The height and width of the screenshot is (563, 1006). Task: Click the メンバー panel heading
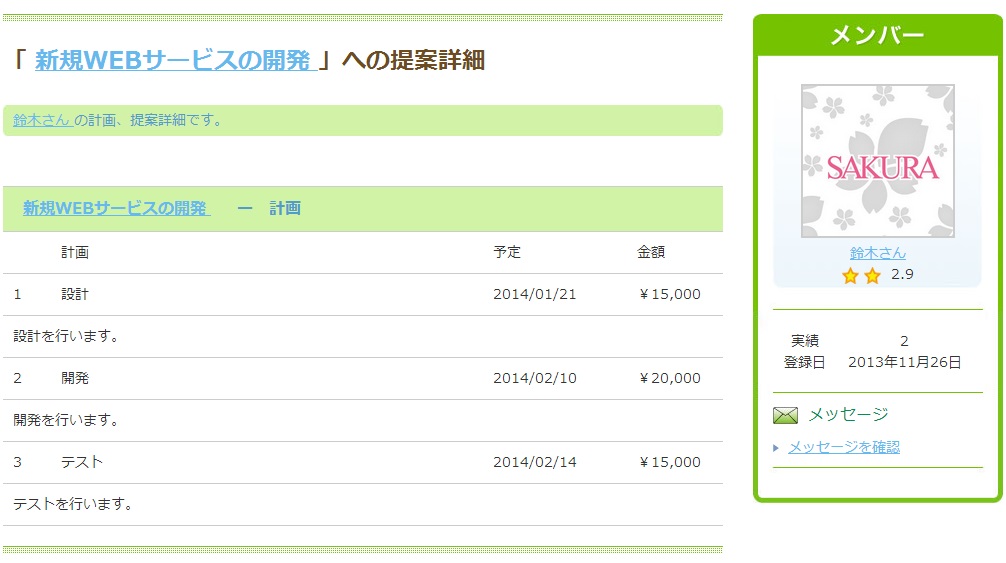point(877,35)
